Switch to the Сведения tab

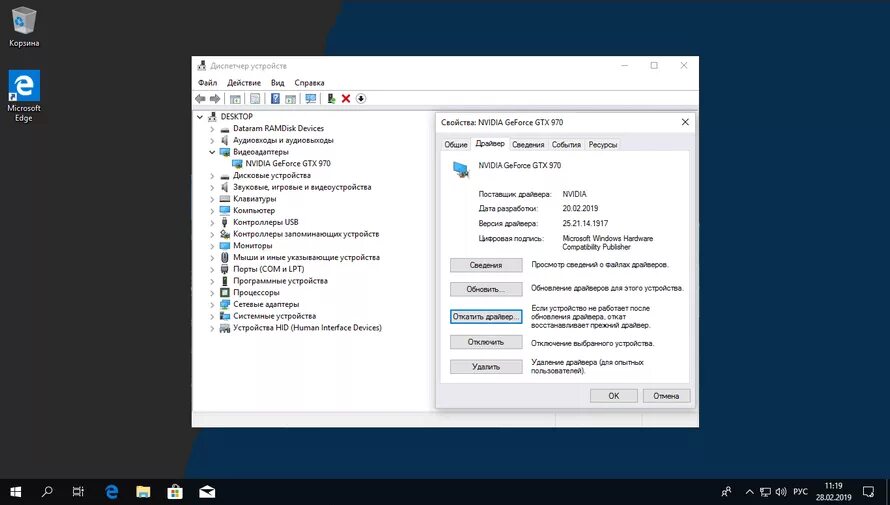pos(528,145)
